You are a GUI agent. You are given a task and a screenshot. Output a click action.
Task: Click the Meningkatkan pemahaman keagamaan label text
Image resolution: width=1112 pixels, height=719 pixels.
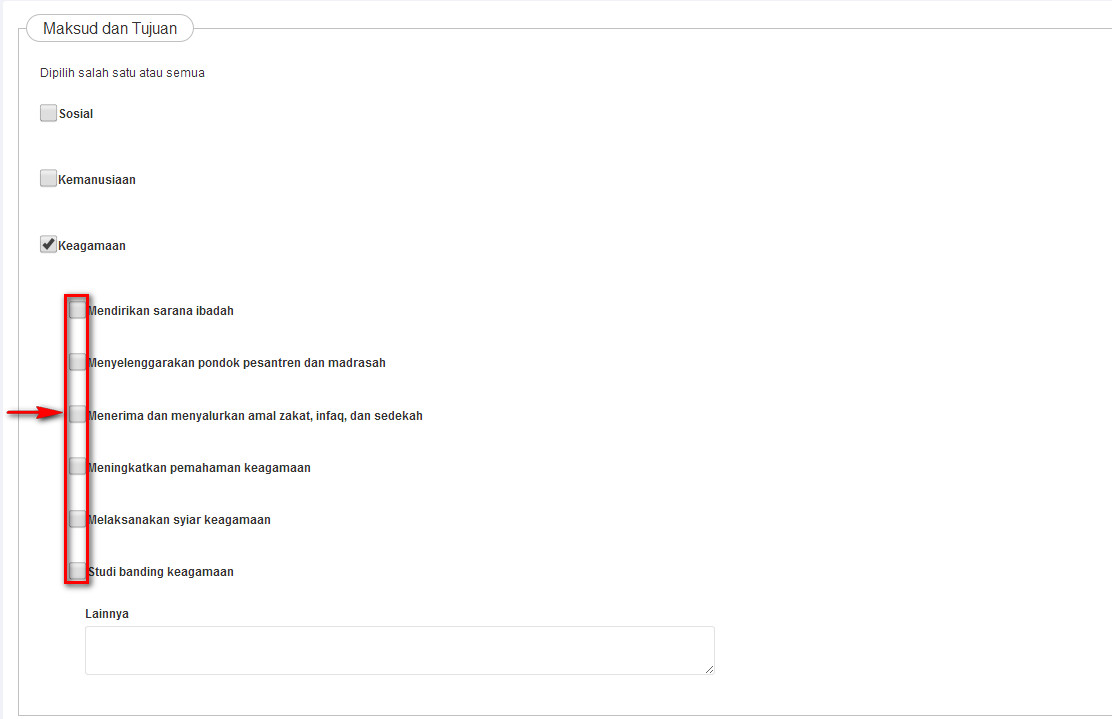click(x=199, y=468)
